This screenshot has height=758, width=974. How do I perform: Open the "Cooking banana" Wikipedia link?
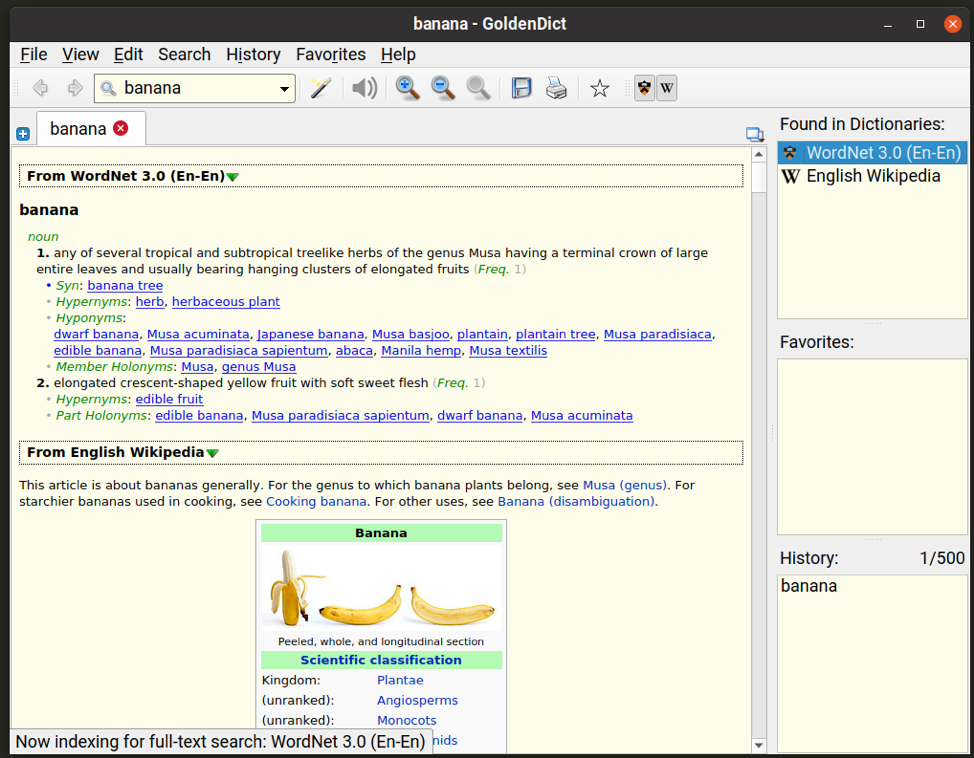[x=316, y=501]
